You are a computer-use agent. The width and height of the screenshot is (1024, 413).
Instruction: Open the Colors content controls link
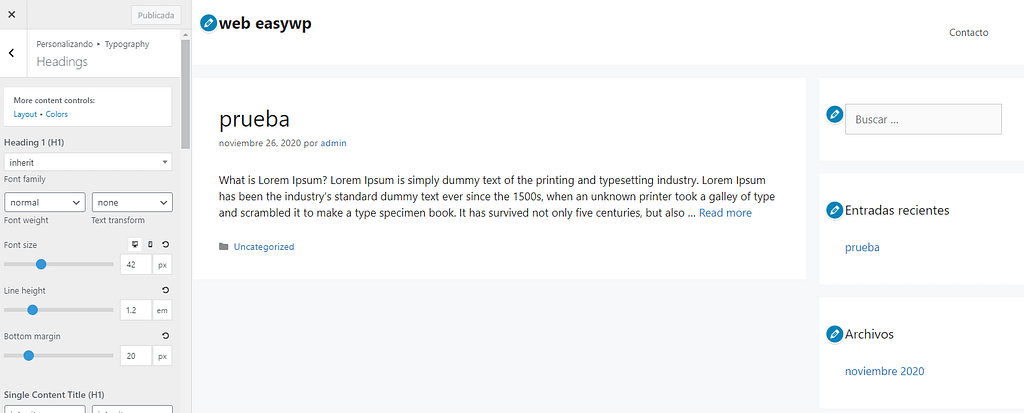pos(57,114)
